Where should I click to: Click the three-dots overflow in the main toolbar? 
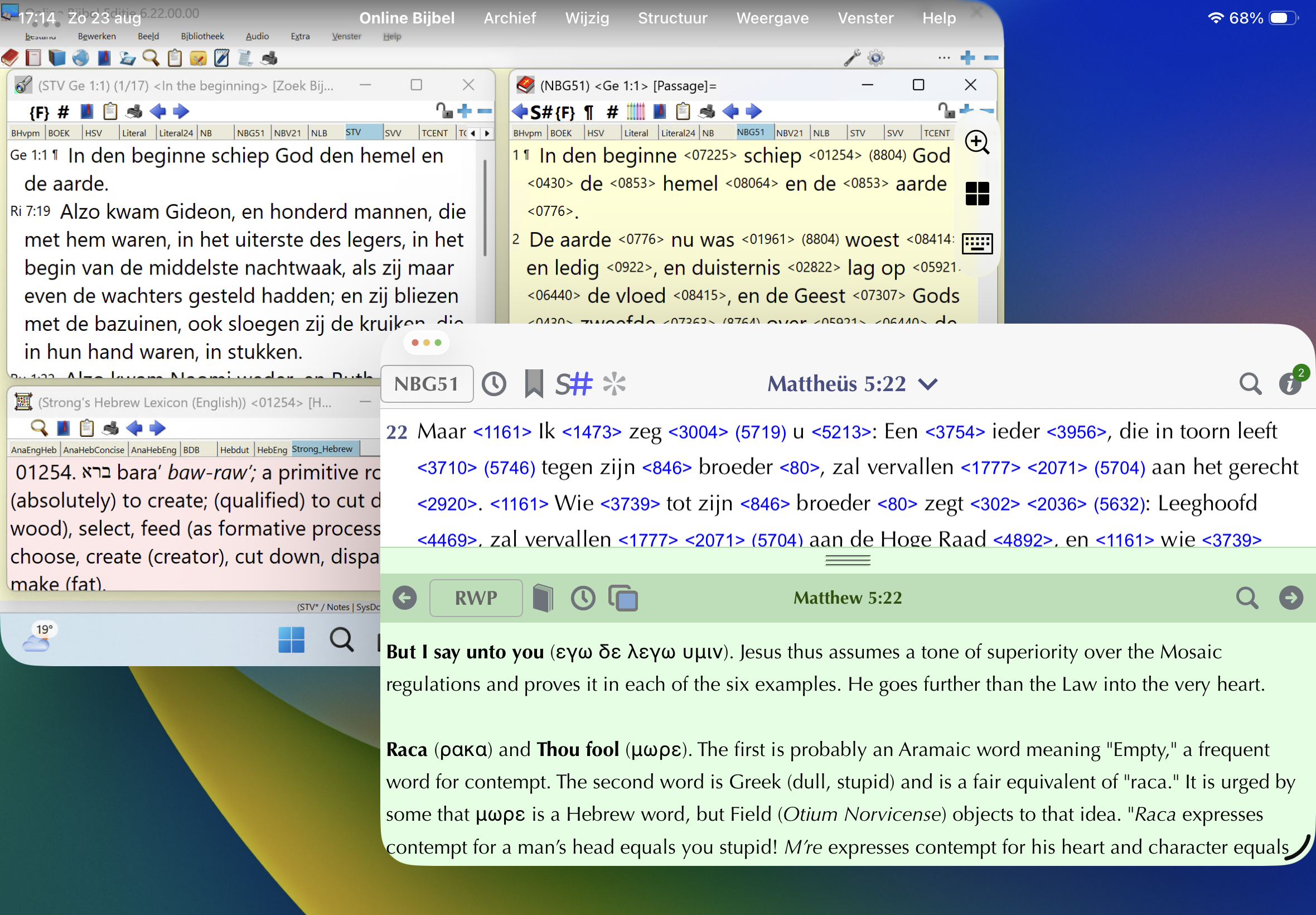[x=944, y=58]
